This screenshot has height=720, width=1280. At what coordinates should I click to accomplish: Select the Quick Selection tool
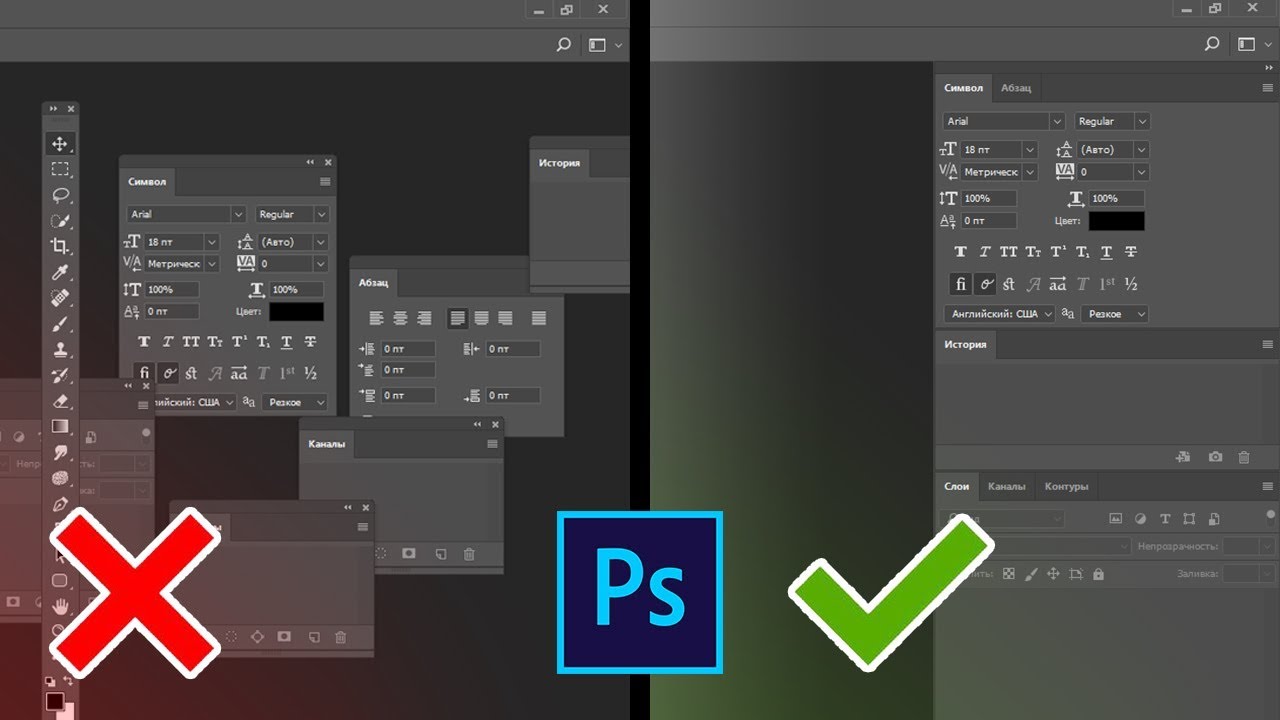pyautogui.click(x=60, y=220)
